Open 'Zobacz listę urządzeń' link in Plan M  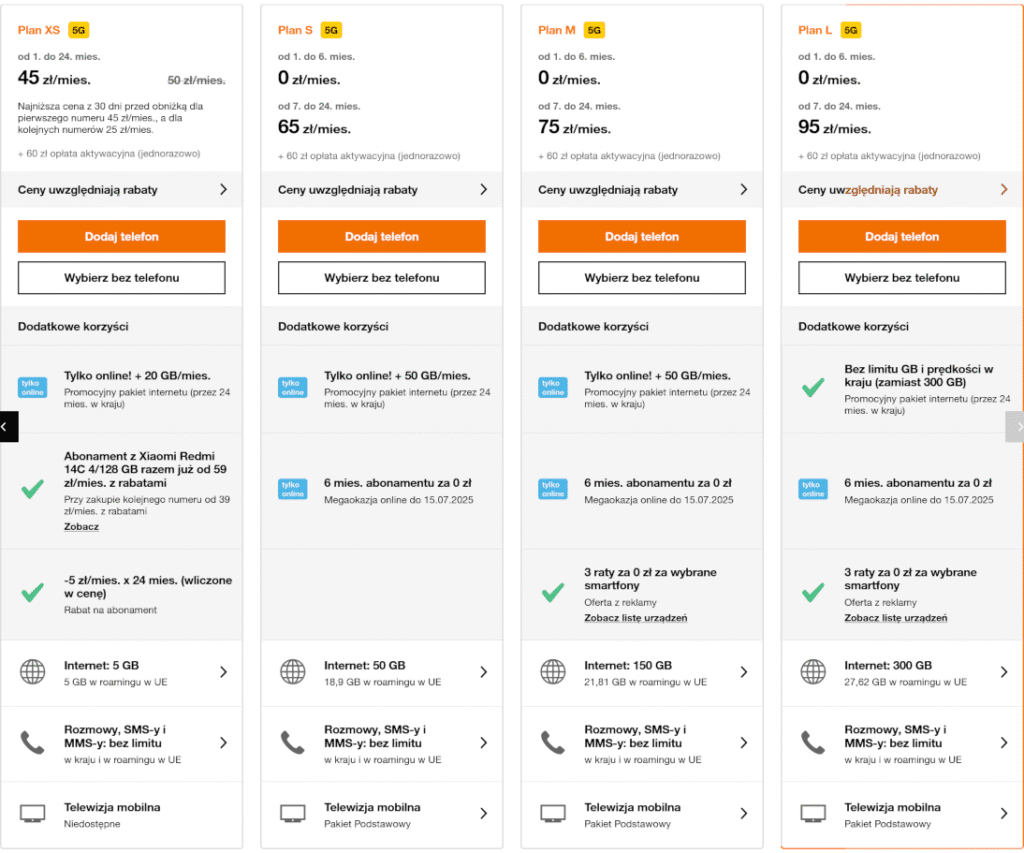tap(635, 618)
